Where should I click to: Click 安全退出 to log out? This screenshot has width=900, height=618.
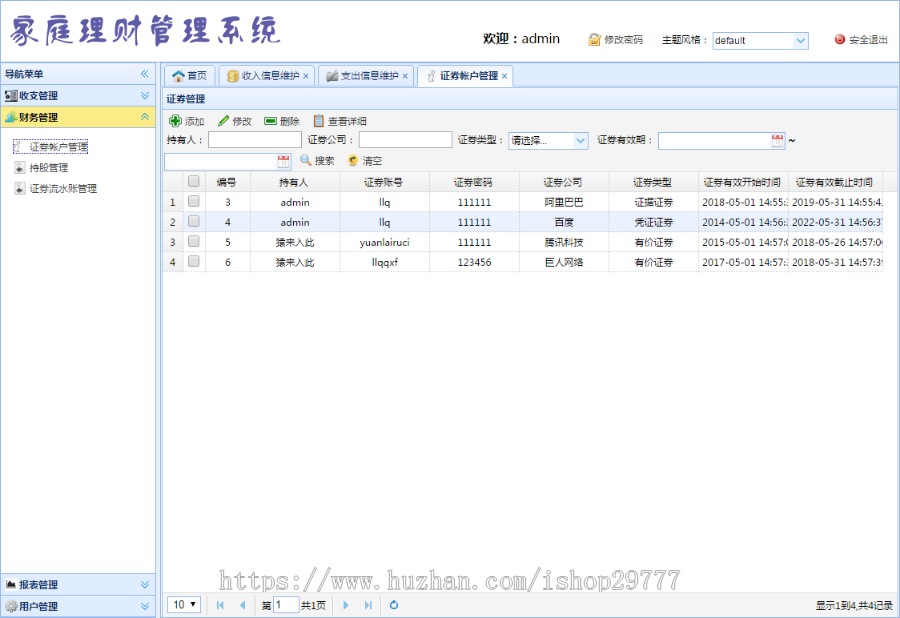click(x=860, y=41)
